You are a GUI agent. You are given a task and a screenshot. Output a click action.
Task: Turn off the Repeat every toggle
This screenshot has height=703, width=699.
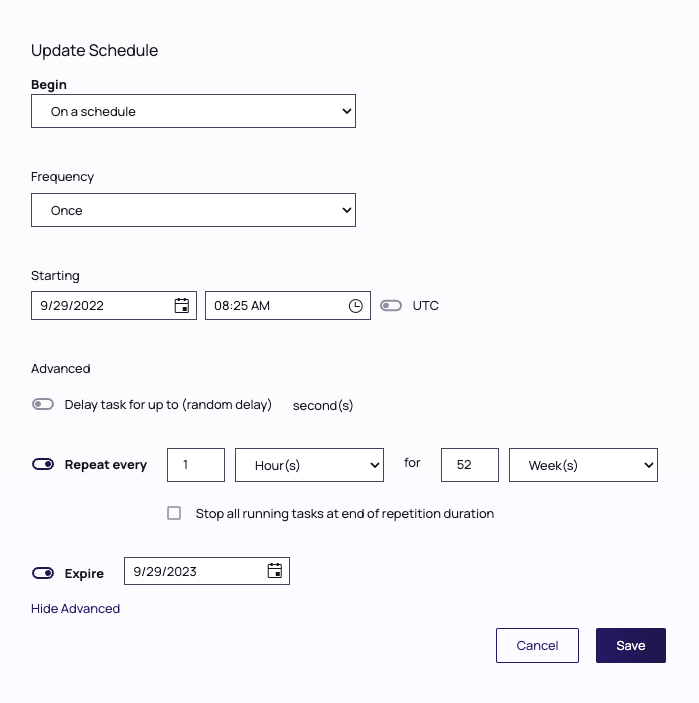(43, 465)
